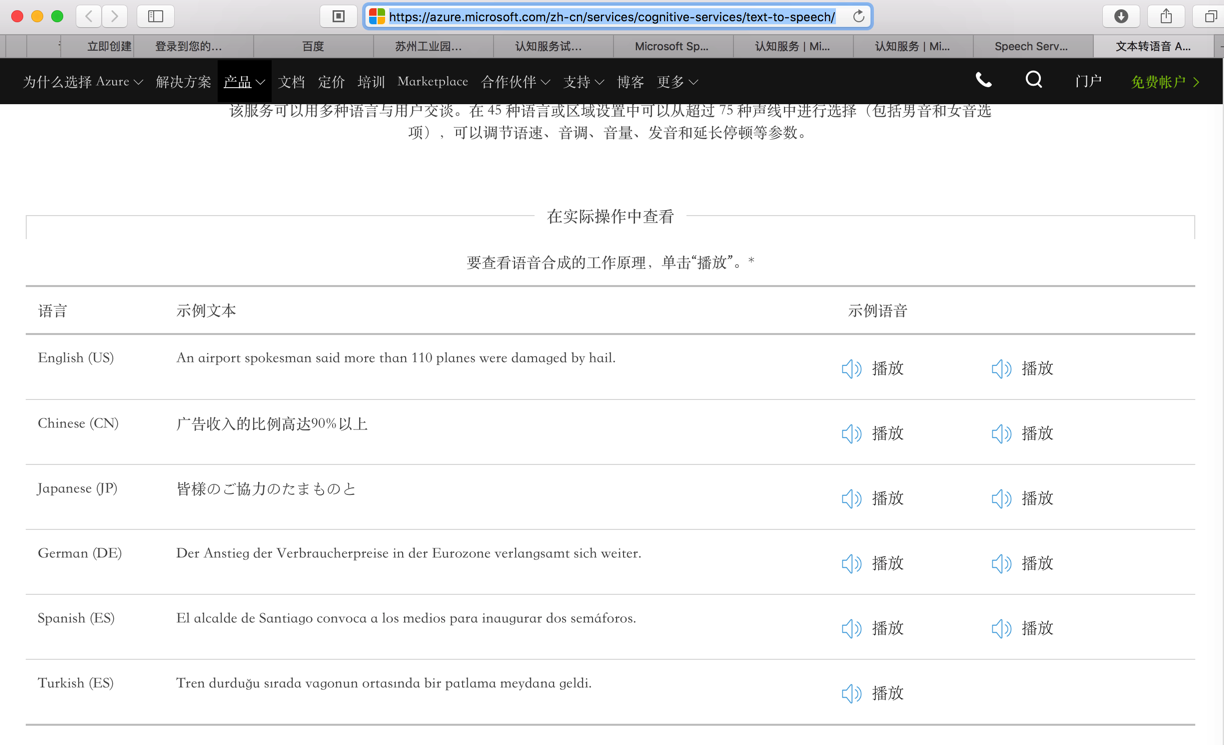Expand the 更多 dropdown
Viewport: 1224px width, 745px height.
point(678,82)
